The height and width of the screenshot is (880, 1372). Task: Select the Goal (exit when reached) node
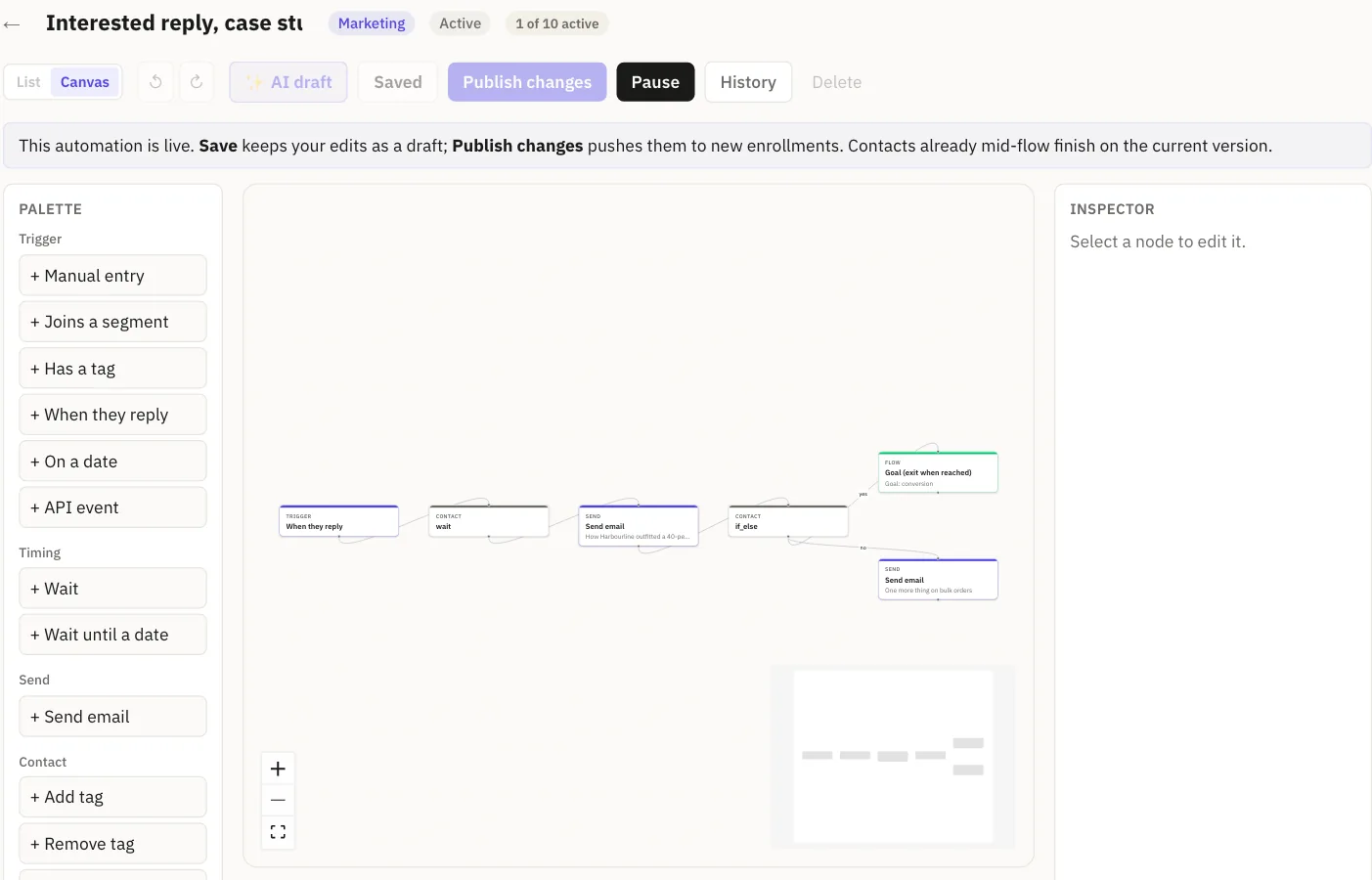938,472
